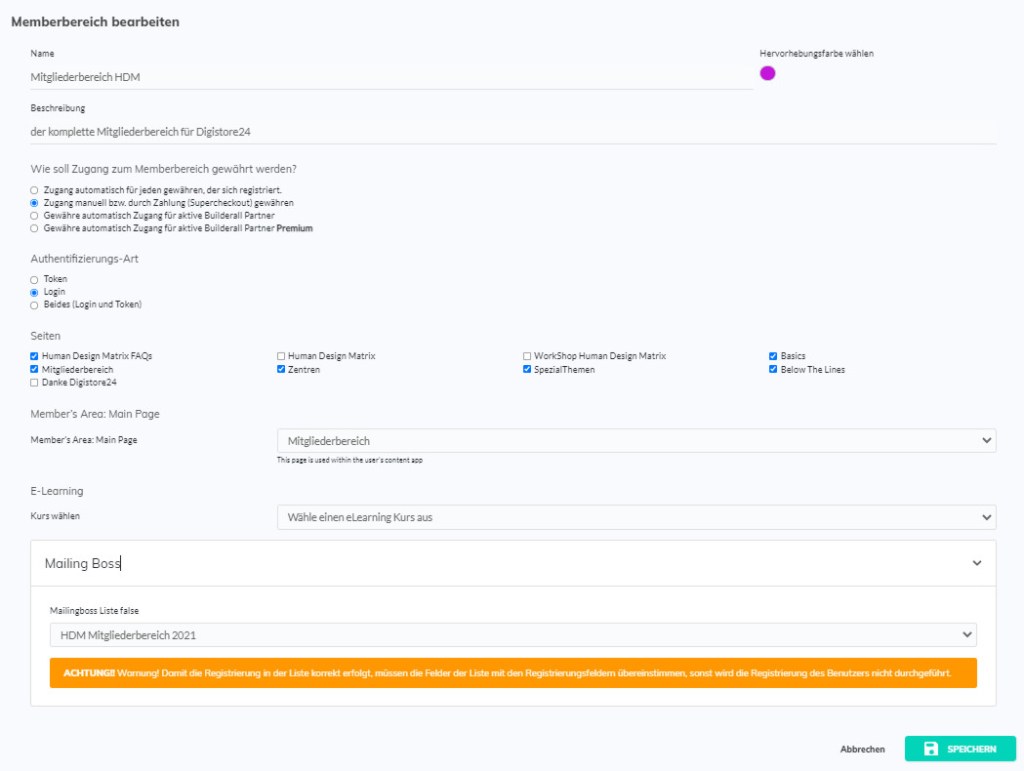The width and height of the screenshot is (1024, 771).
Task: Click the floppy disk icon on Speichern
Action: tap(930, 749)
